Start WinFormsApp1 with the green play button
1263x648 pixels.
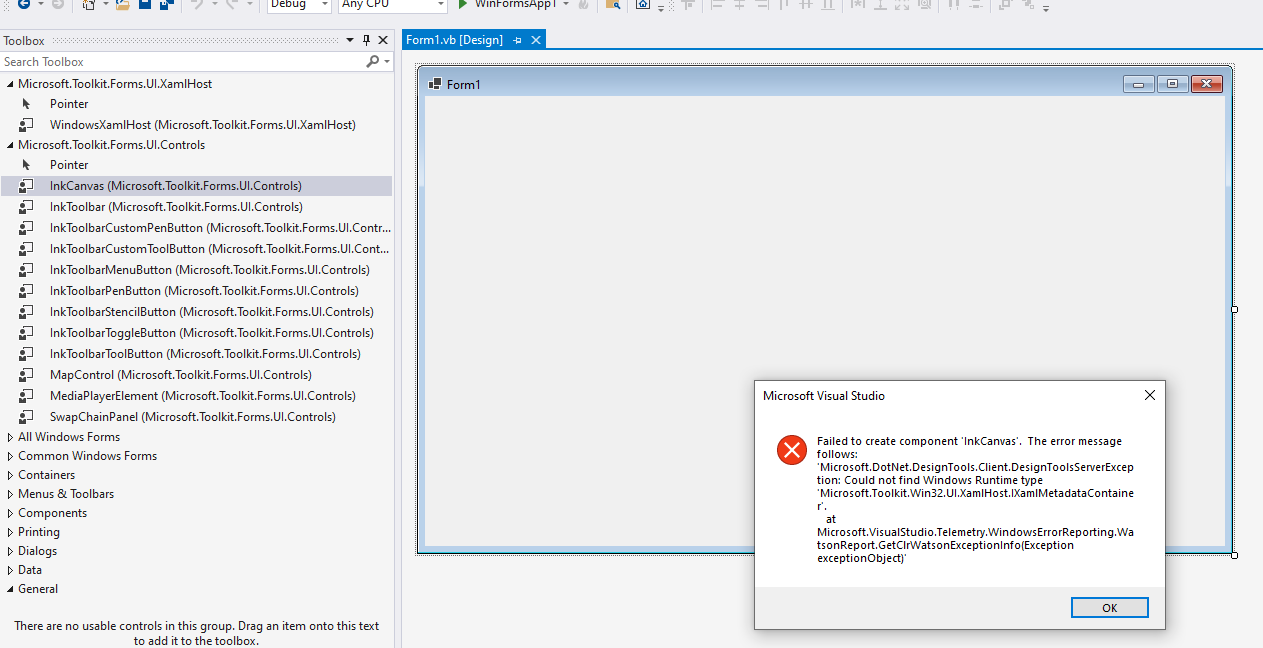[463, 4]
